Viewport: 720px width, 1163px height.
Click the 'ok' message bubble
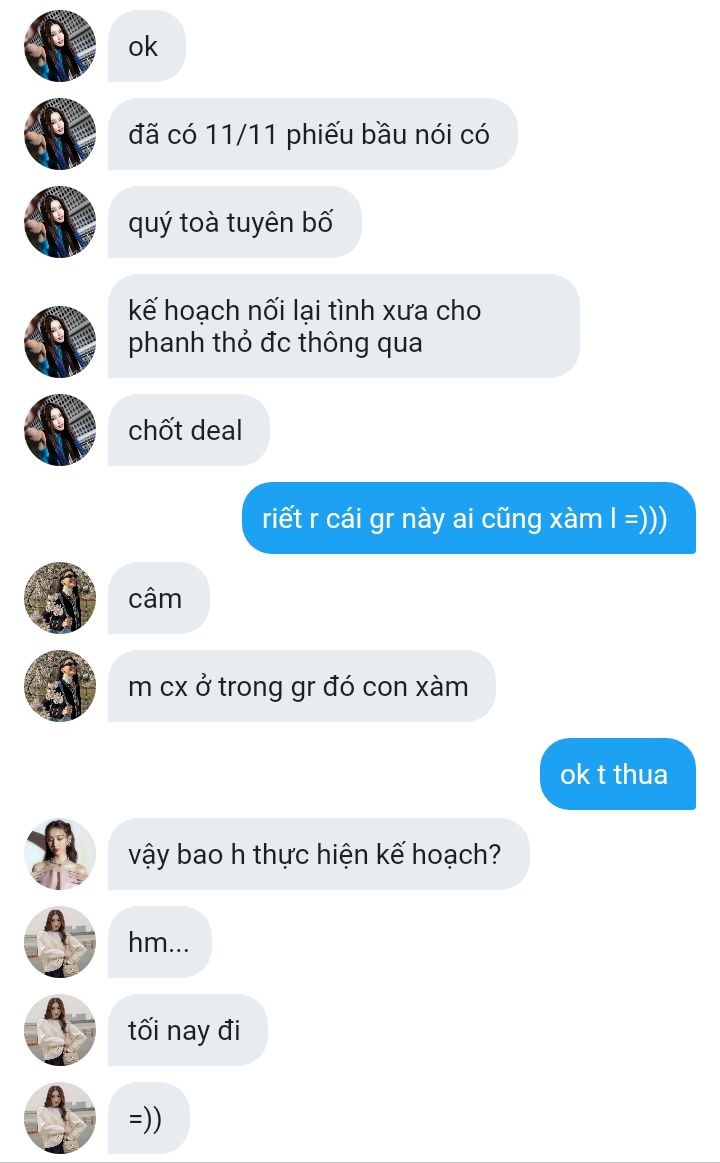[x=147, y=46]
